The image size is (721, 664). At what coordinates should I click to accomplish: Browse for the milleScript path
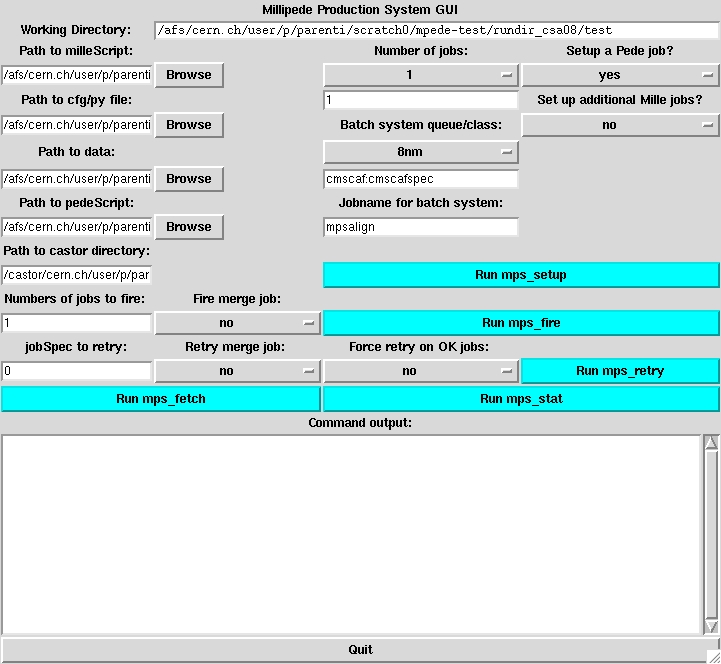189,75
